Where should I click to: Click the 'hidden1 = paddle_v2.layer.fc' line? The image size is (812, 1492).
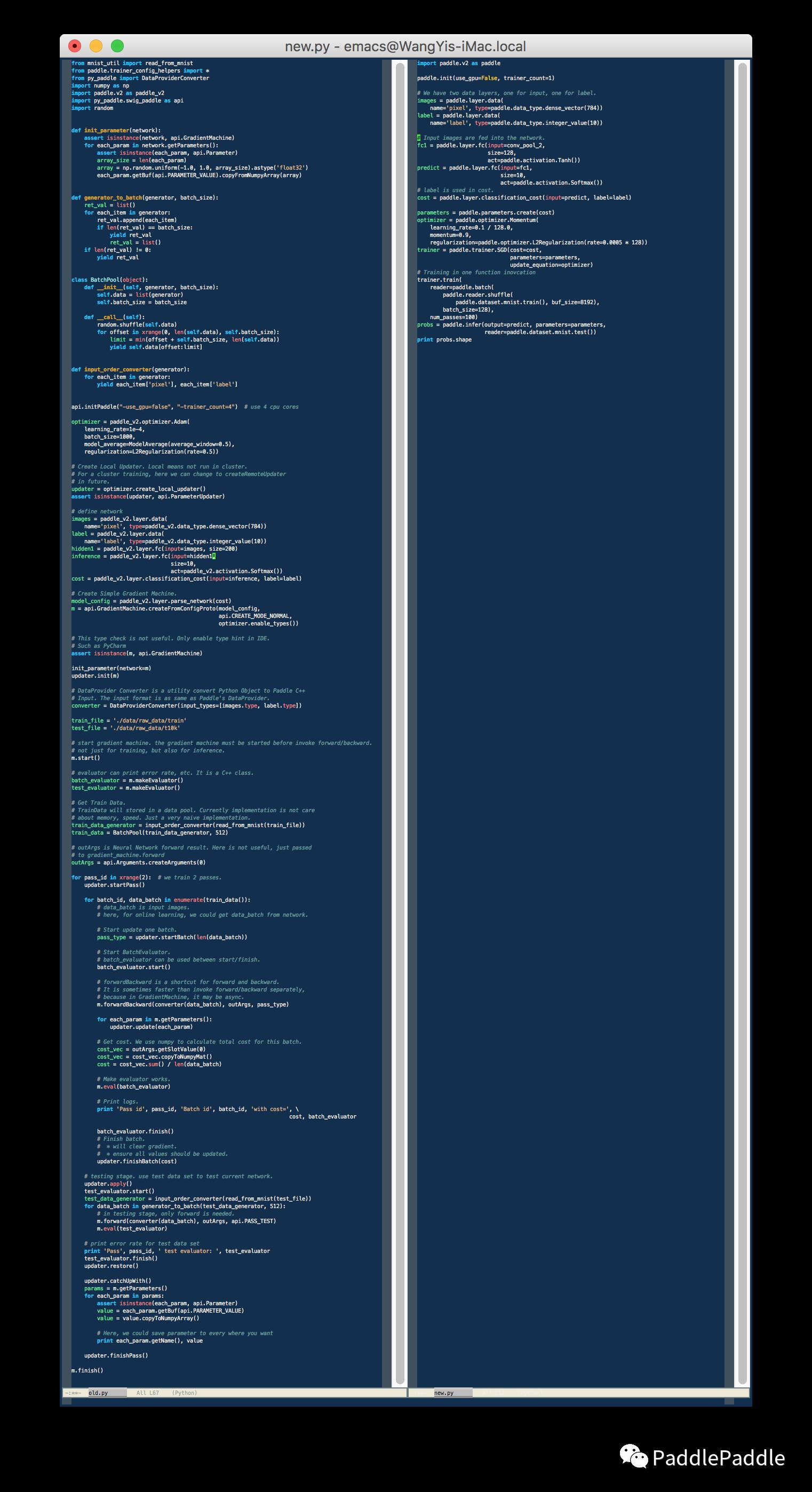click(154, 549)
